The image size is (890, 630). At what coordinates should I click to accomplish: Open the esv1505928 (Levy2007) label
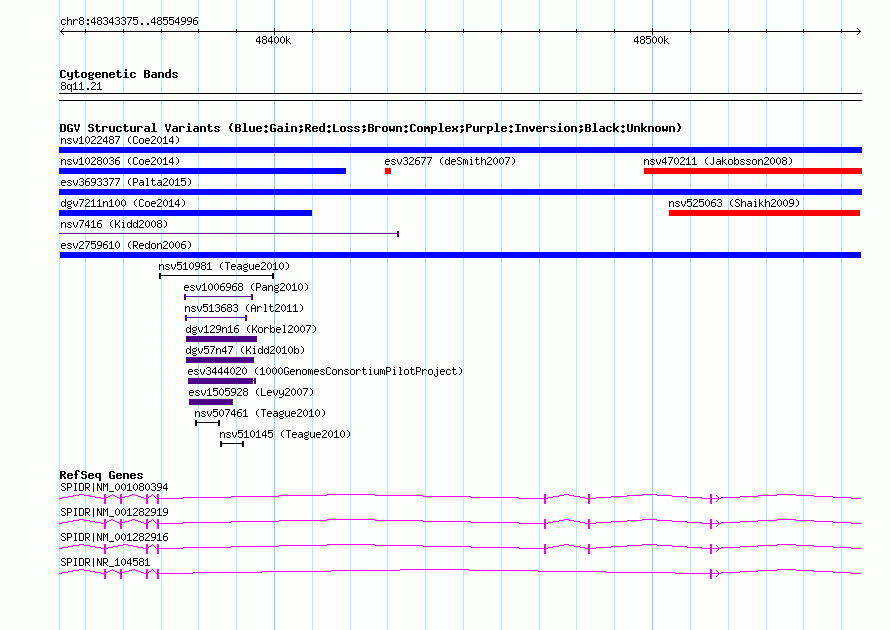pyautogui.click(x=251, y=392)
